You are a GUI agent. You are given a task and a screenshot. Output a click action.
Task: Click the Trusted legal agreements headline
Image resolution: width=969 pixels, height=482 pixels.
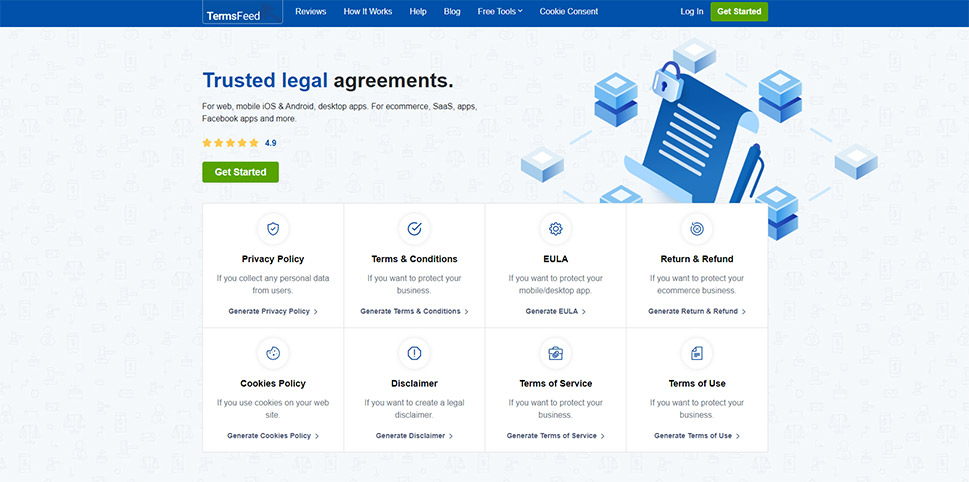pos(328,80)
